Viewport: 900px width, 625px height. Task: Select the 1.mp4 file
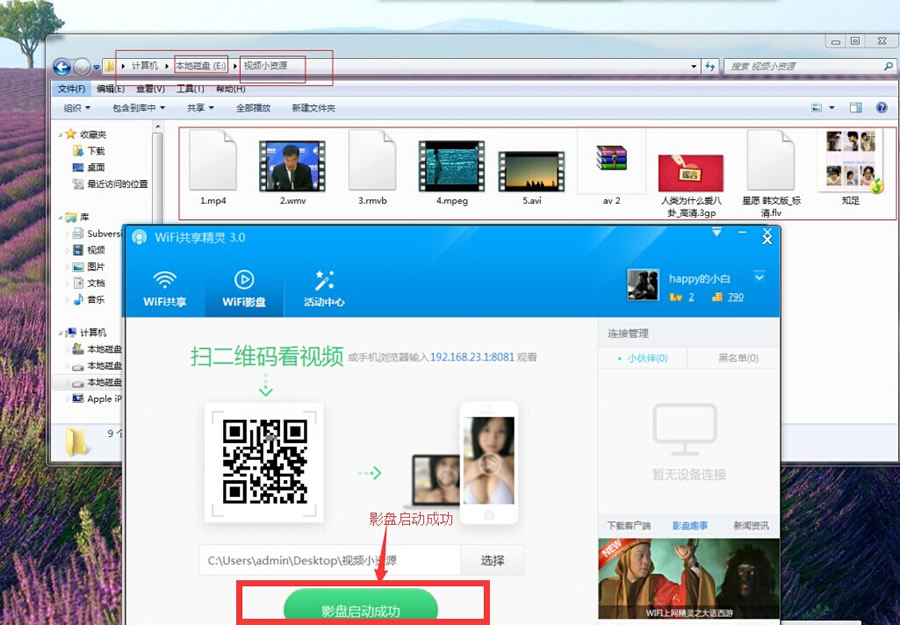tap(213, 168)
